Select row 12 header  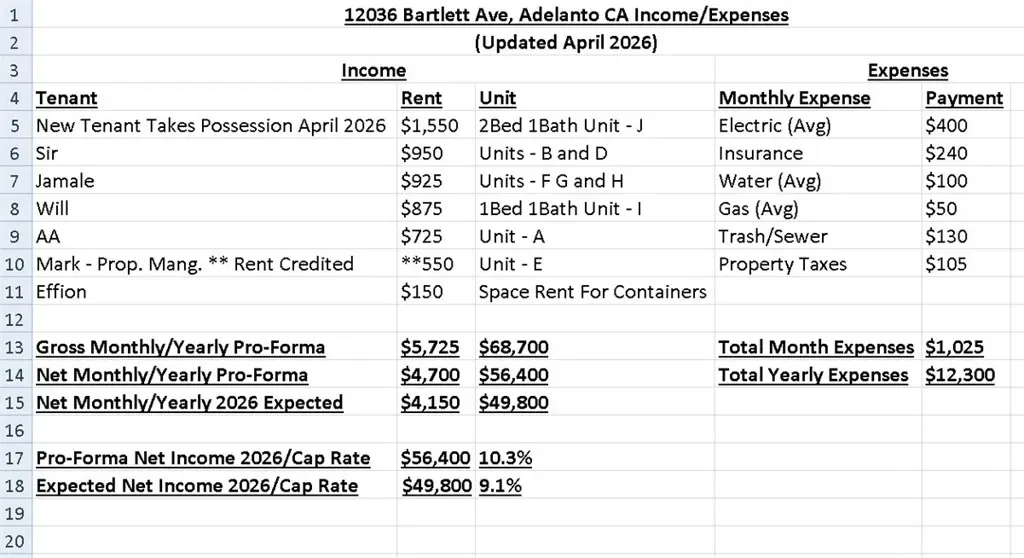pyautogui.click(x=14, y=320)
